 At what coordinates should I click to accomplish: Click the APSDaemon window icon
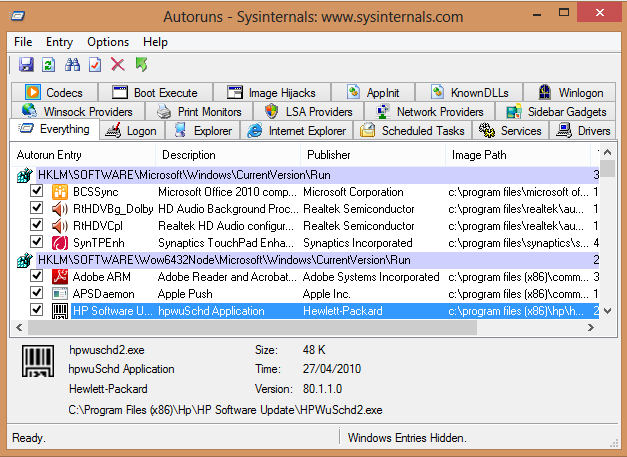point(60,294)
